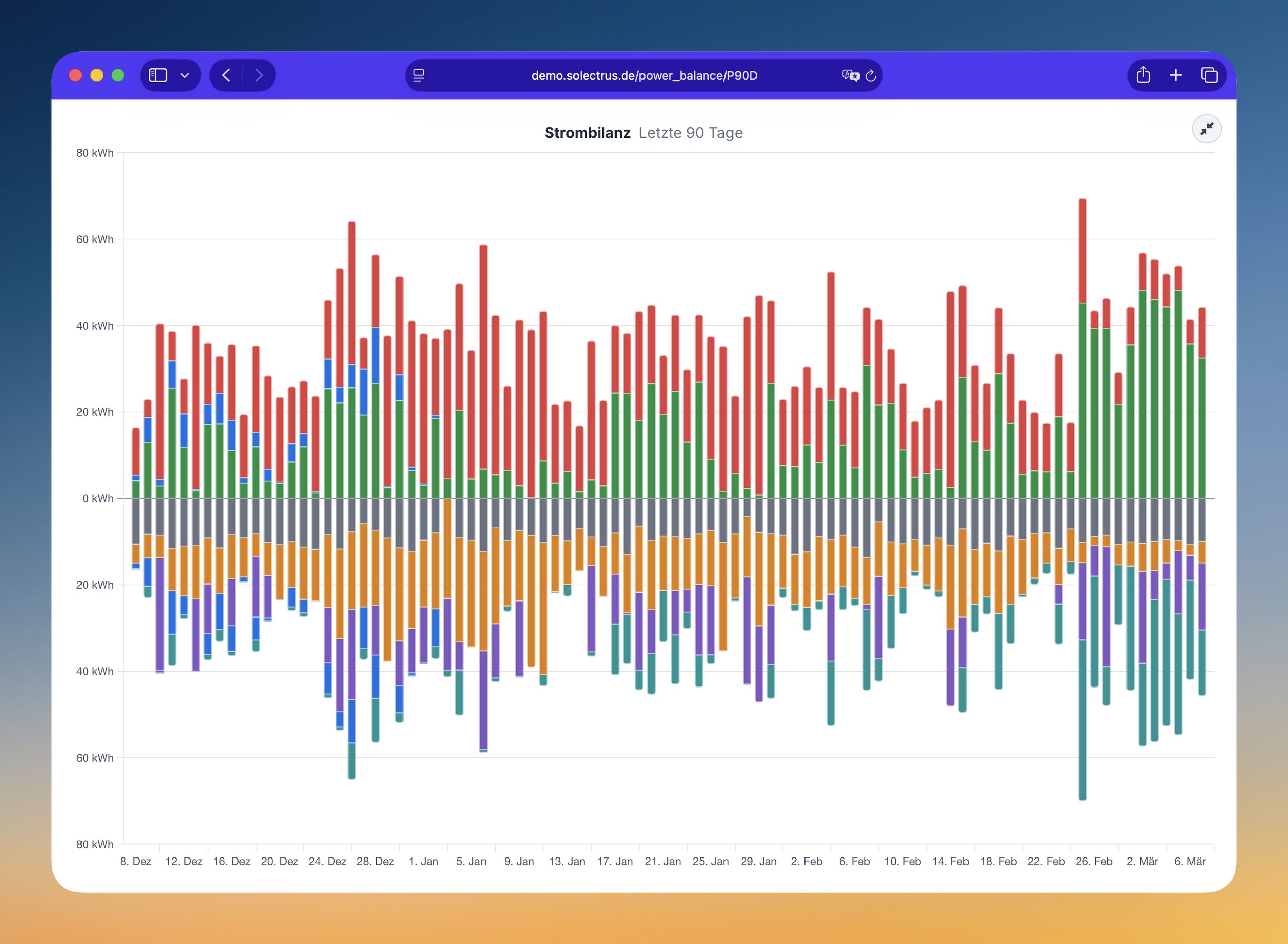Click the demo.solectrus.de address field
This screenshot has height=944, width=1288.
coord(643,75)
